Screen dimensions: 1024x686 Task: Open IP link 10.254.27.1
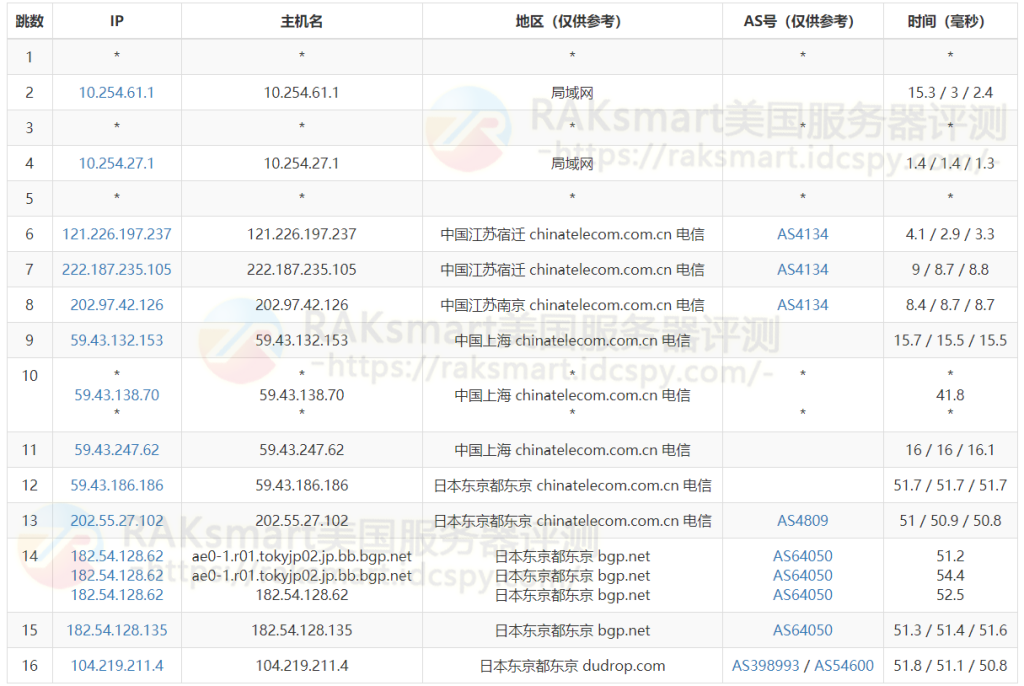tap(116, 163)
